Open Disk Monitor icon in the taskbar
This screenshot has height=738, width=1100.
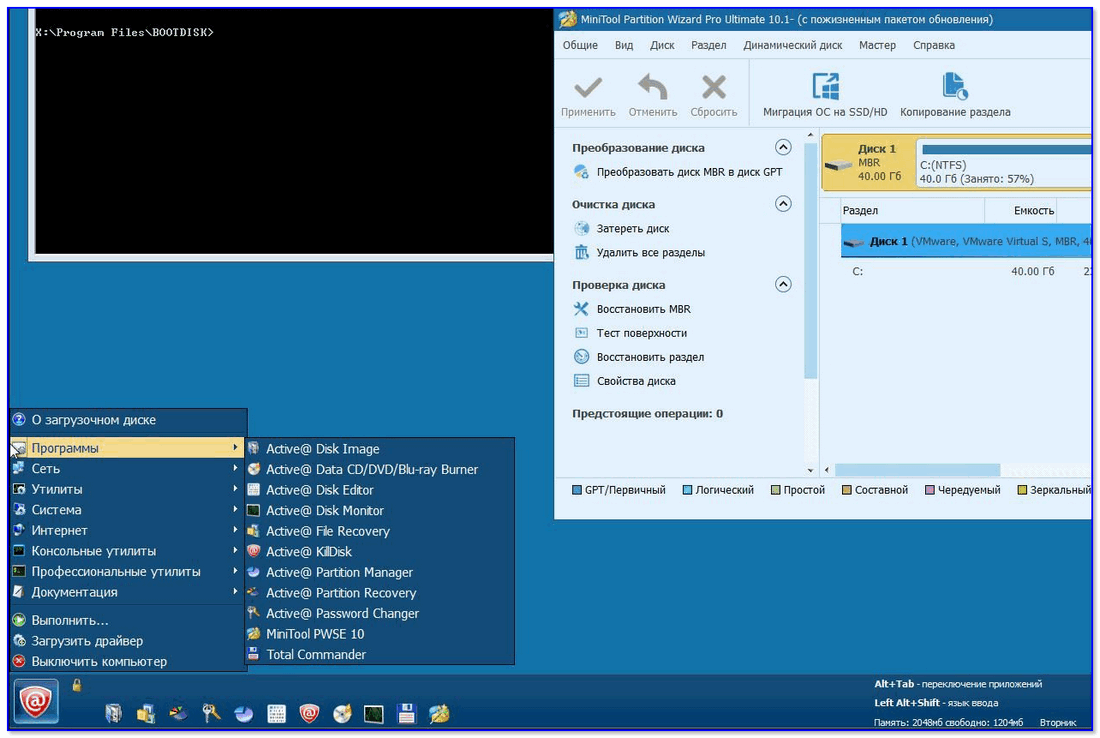point(373,713)
